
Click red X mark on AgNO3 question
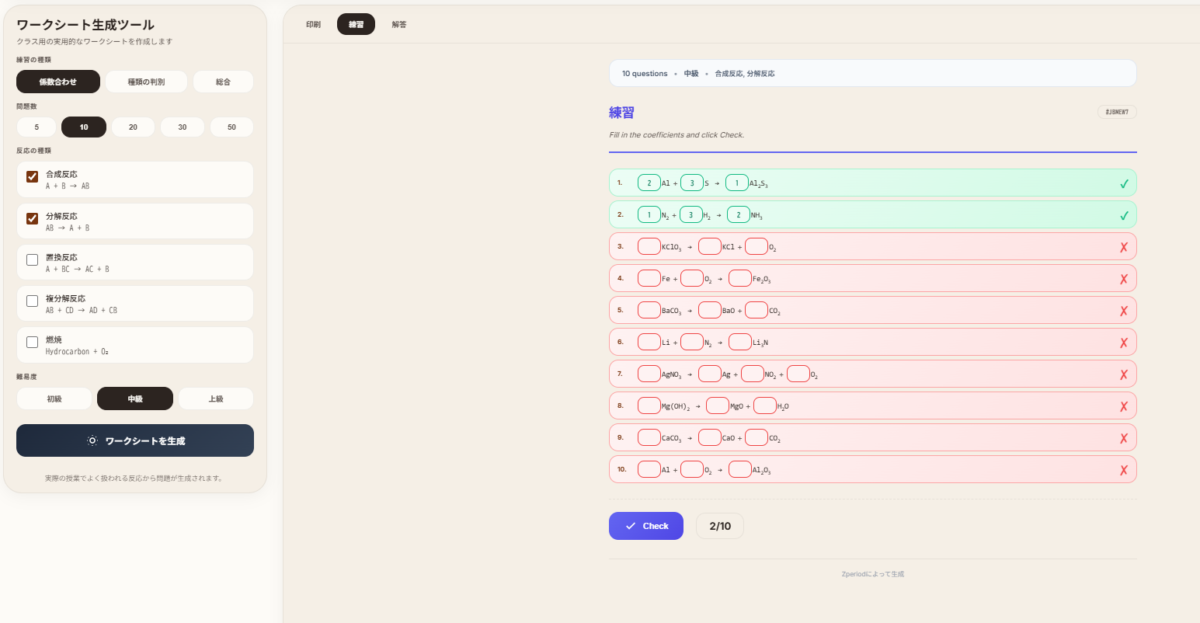point(1124,375)
